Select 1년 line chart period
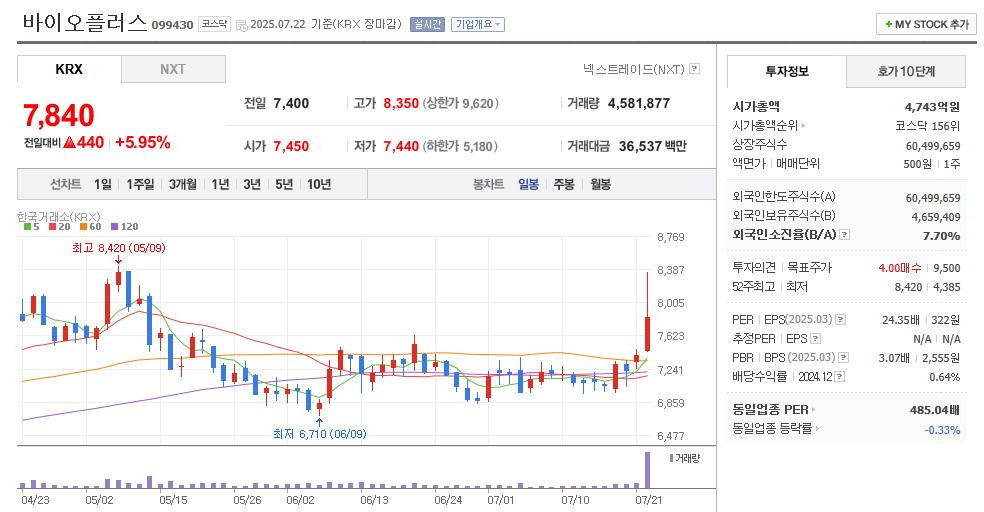This screenshot has height=512, width=984. [x=220, y=184]
